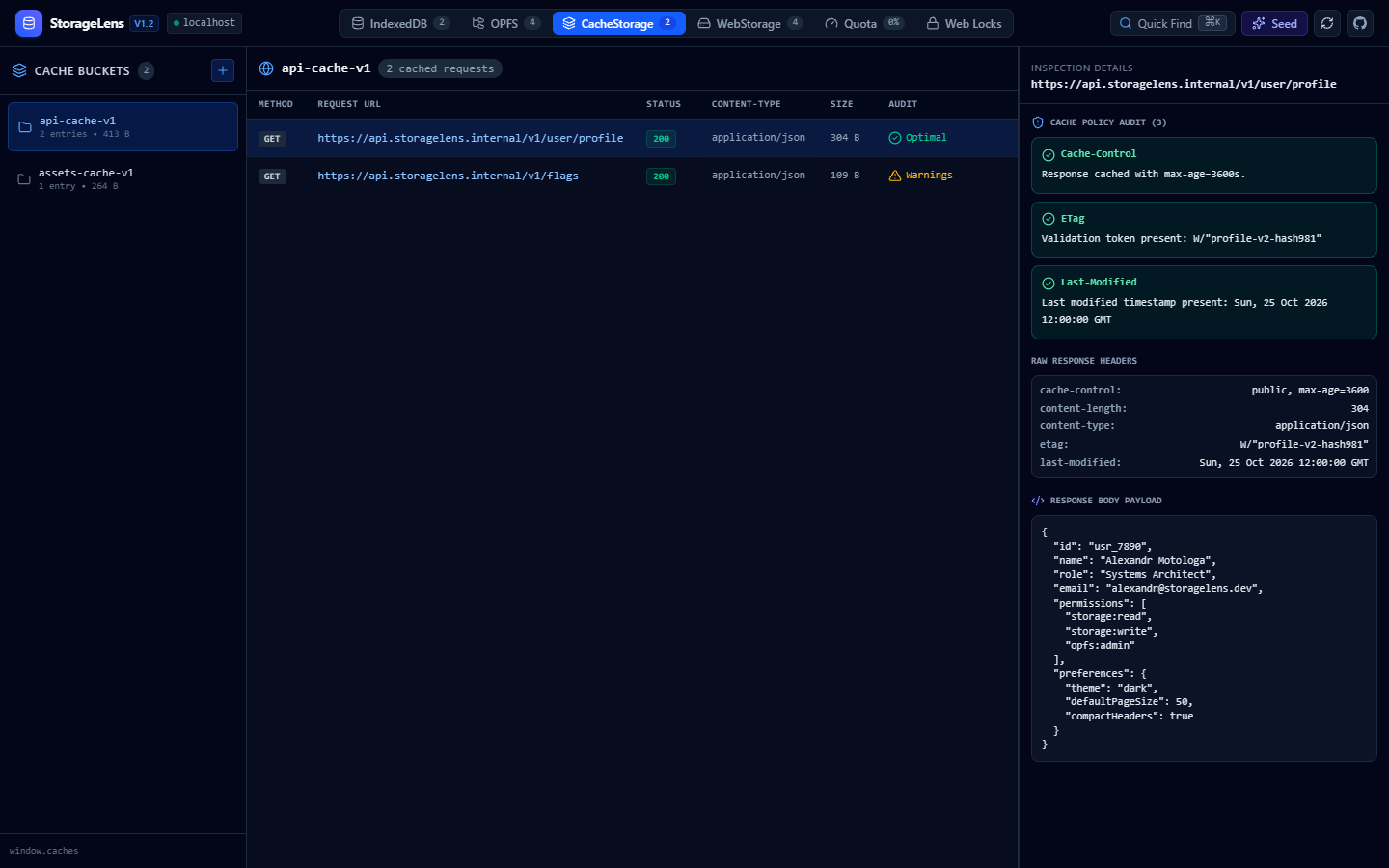This screenshot has width=1389, height=868.
Task: Click the Audit column header
Action: coord(903,104)
